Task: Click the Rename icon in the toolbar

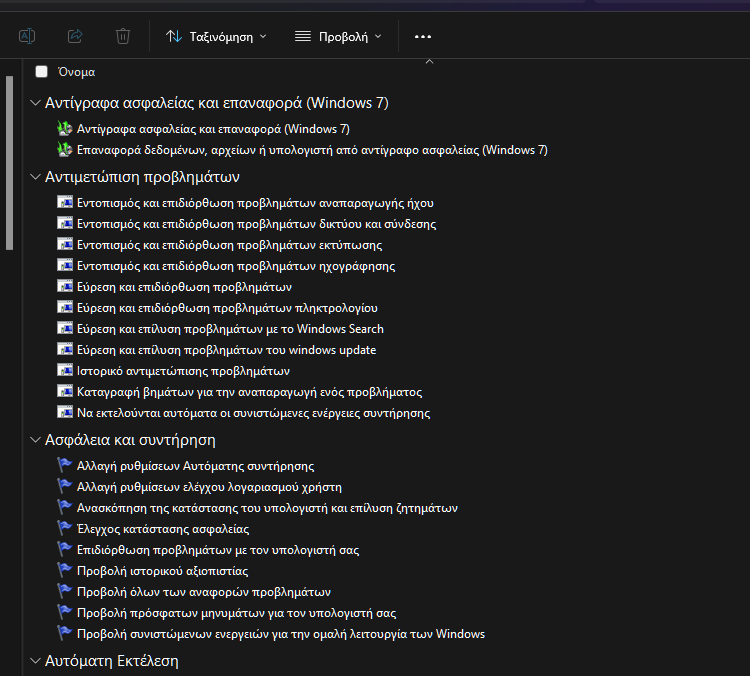Action: [x=28, y=36]
